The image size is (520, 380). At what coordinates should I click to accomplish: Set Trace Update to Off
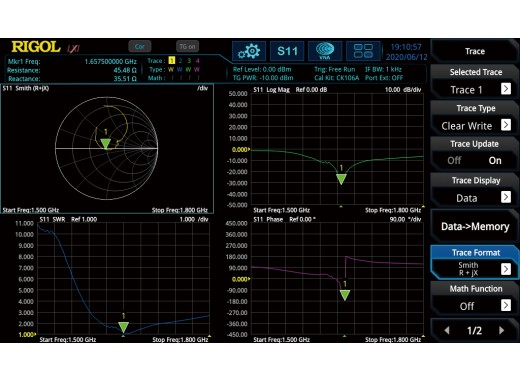(x=454, y=160)
